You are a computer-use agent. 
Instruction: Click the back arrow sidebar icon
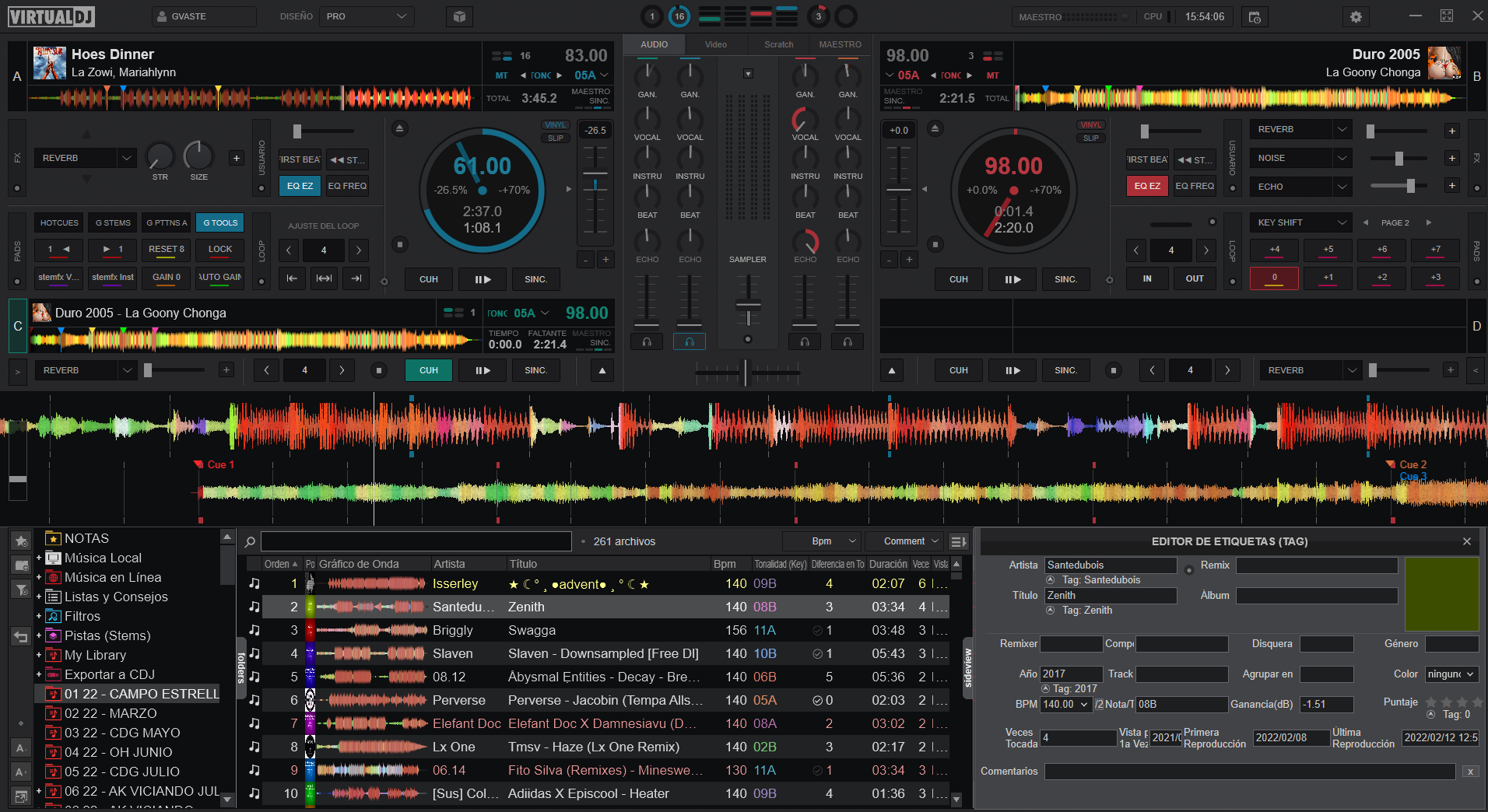[x=21, y=637]
